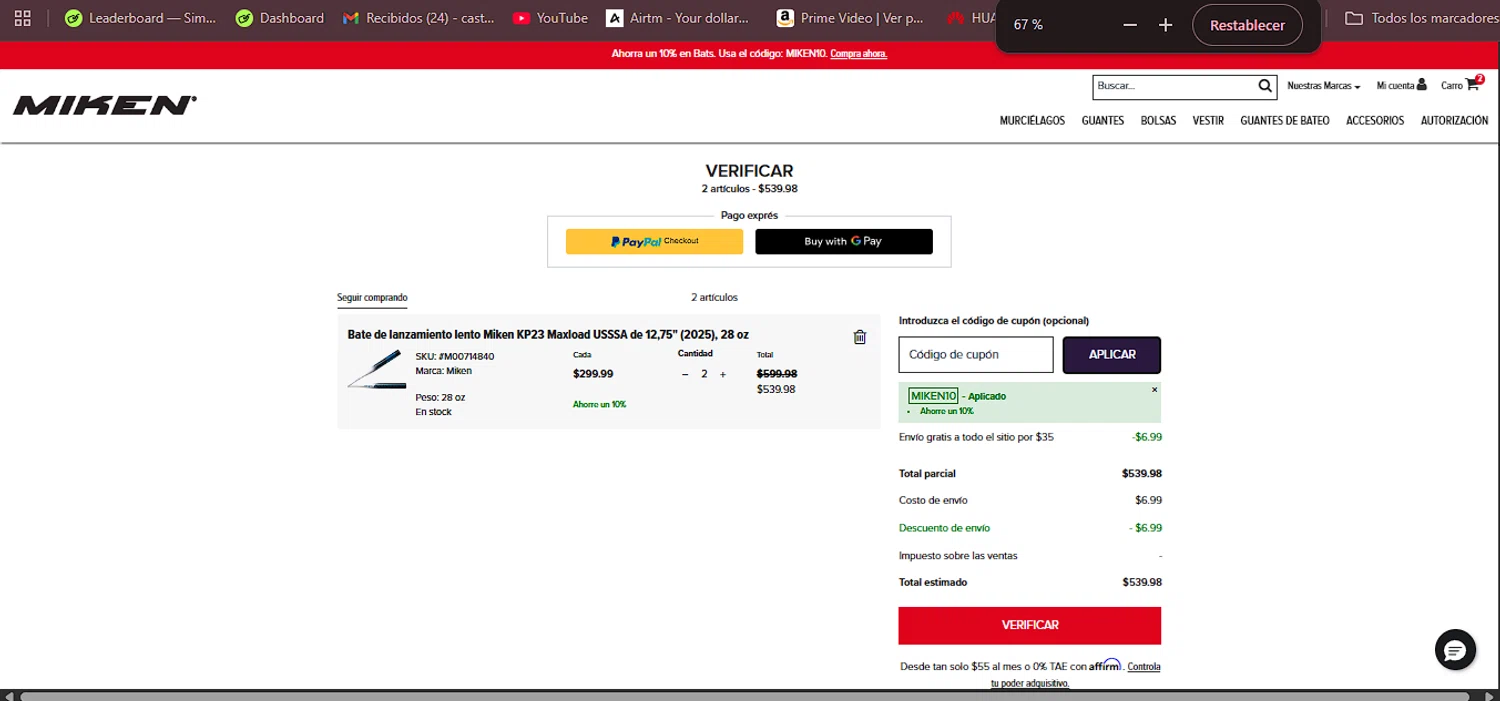Click the Impuesto sobre las ventas label

958,556
